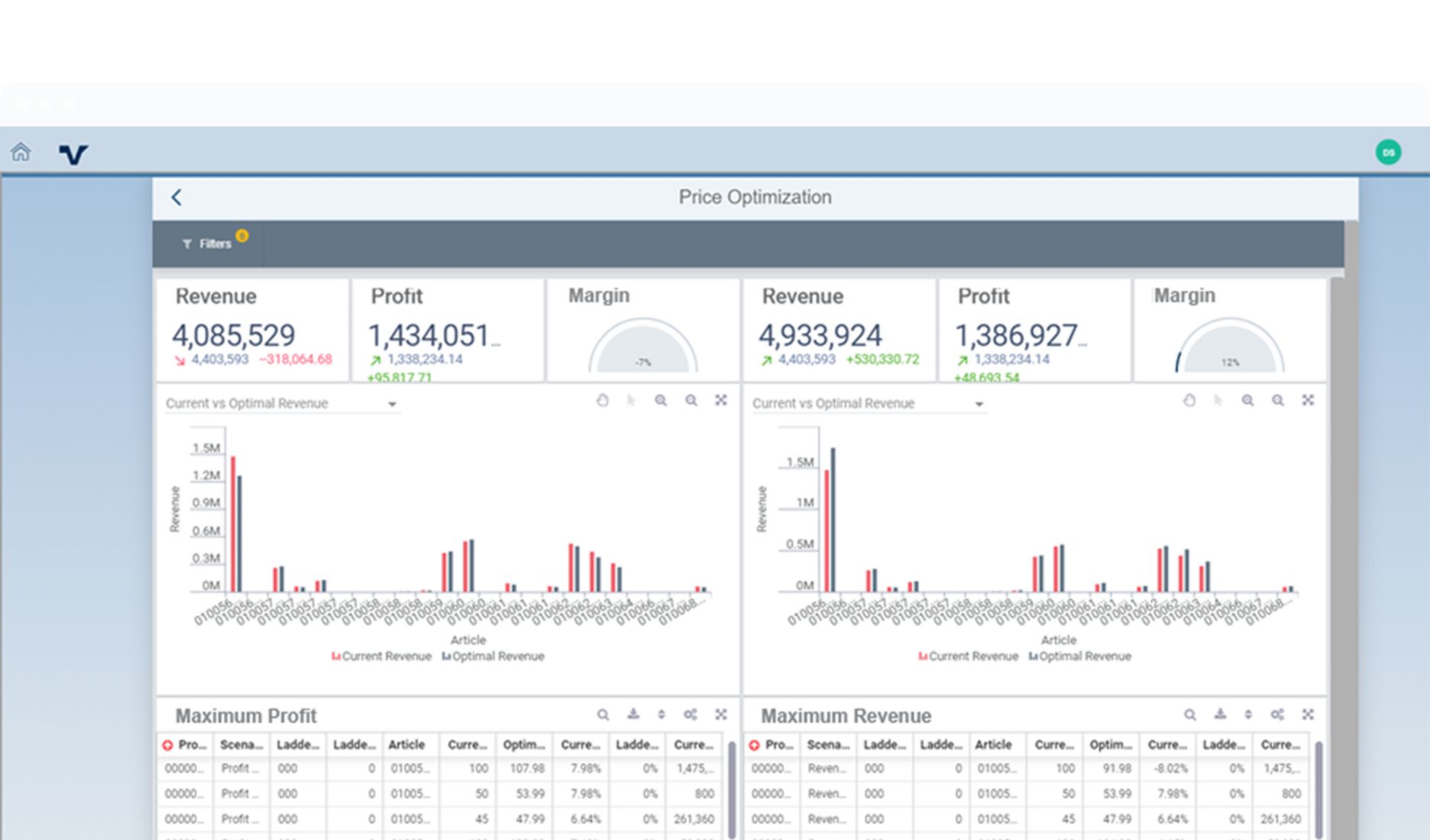Click the back arrow beside Price Optimization
The height and width of the screenshot is (840, 1430).
(x=176, y=198)
